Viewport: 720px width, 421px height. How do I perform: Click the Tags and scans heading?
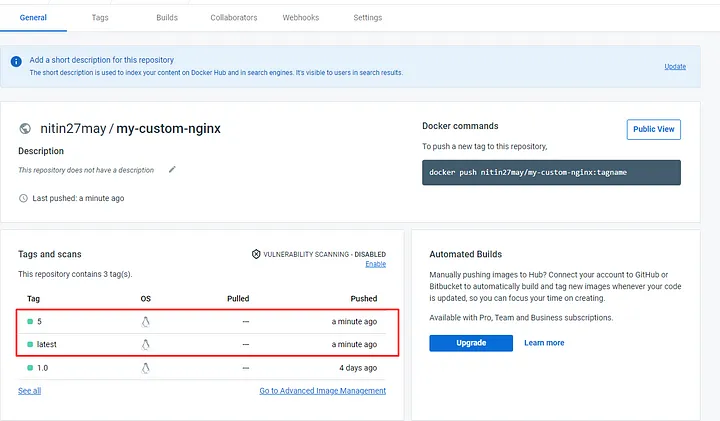(x=50, y=254)
